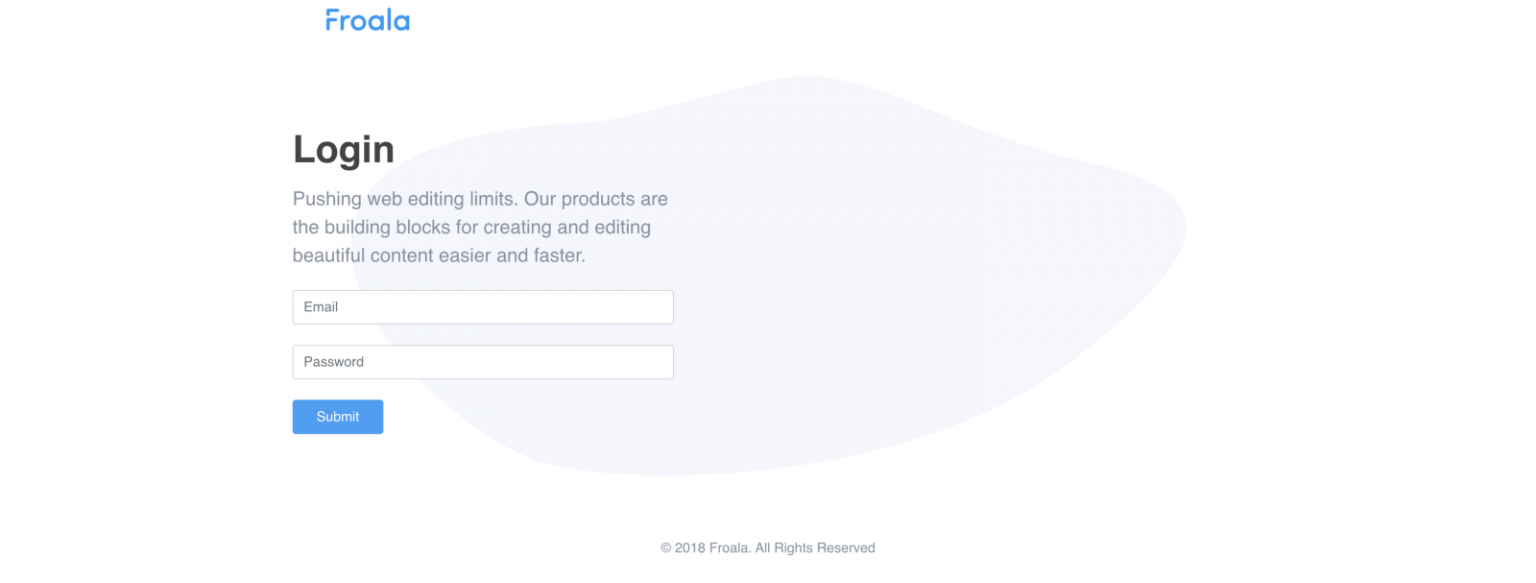Screen dimensions: 1536x583
Task: Click '© 2018 Froala. All Rights Reserved'
Action: (767, 547)
